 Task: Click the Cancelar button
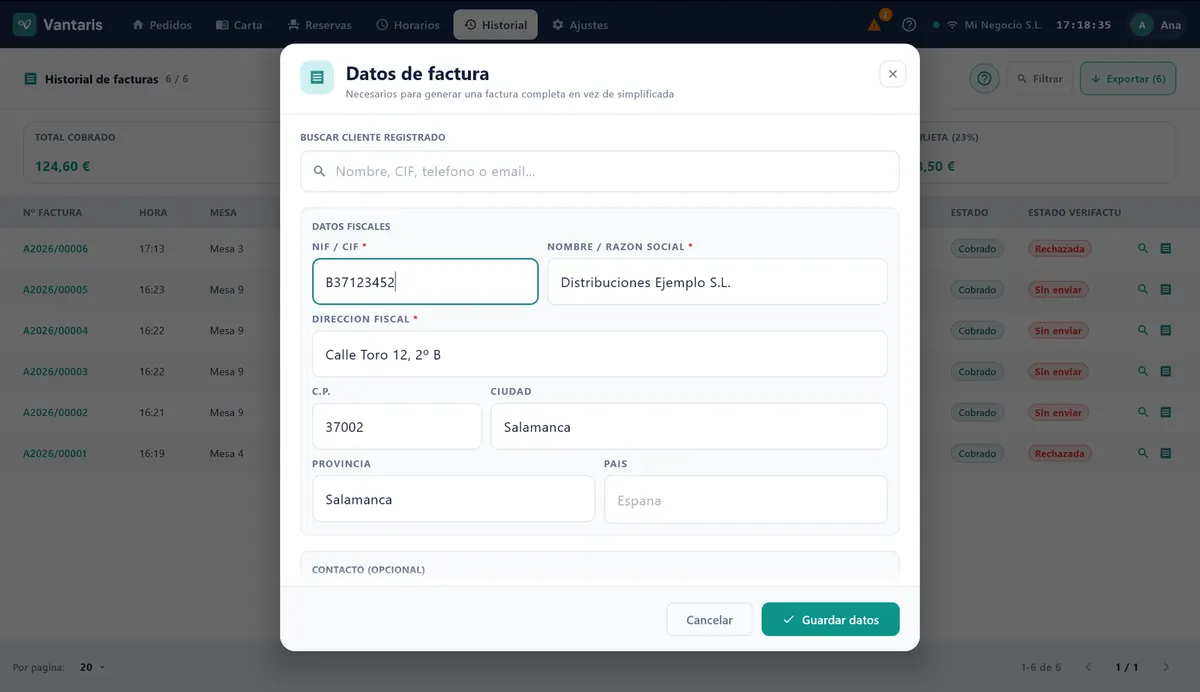pyautogui.click(x=709, y=619)
